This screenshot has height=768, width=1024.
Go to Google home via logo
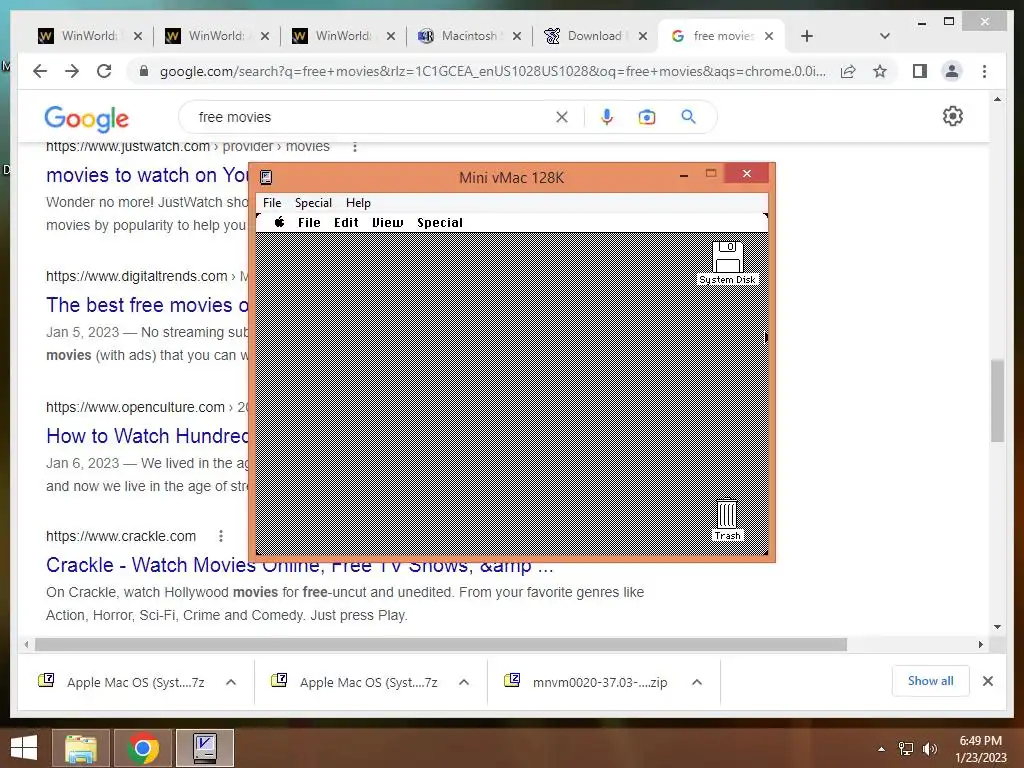pyautogui.click(x=87, y=118)
